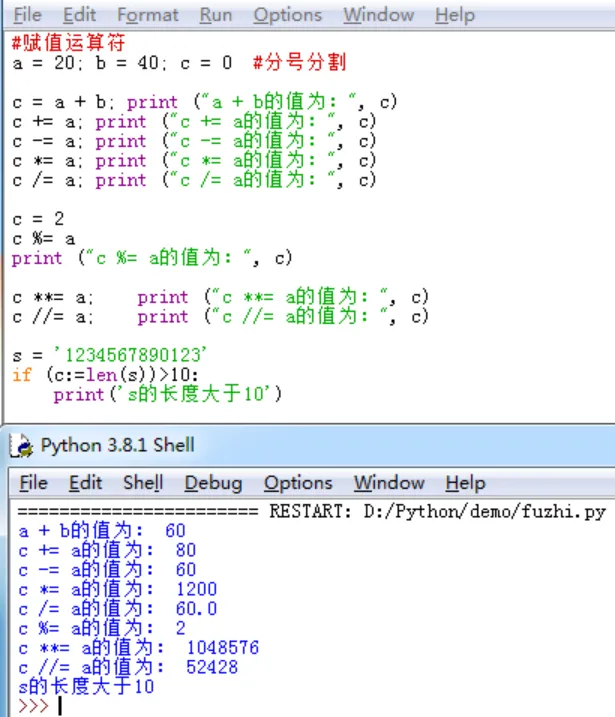Click shell output line c %= a的值为
This screenshot has height=717, width=615.
pos(102,628)
